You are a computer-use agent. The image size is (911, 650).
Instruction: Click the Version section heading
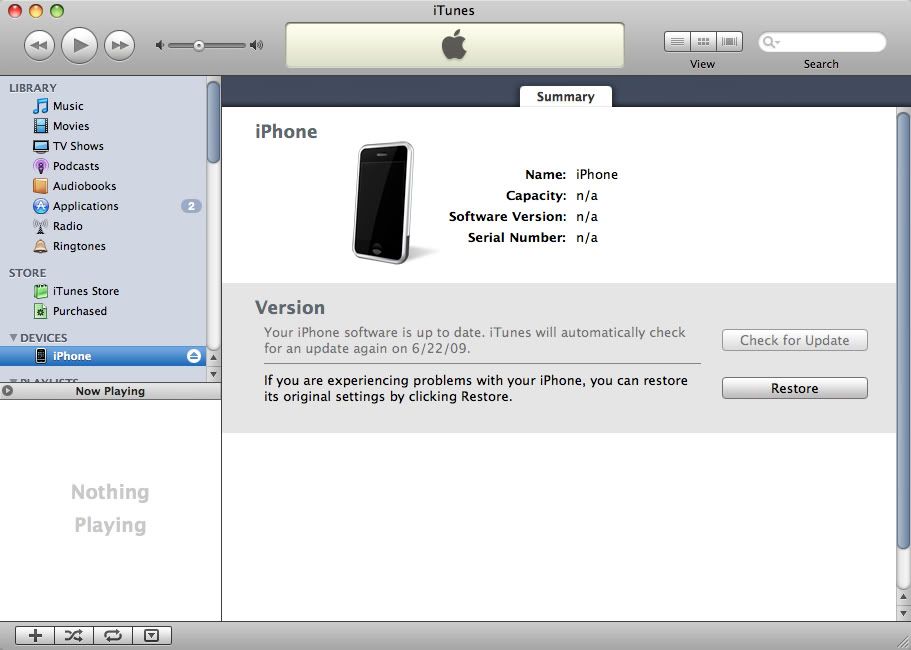(290, 307)
